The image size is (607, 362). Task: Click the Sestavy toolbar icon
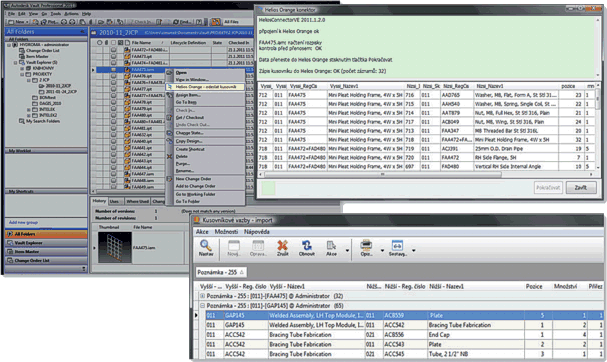398,245
